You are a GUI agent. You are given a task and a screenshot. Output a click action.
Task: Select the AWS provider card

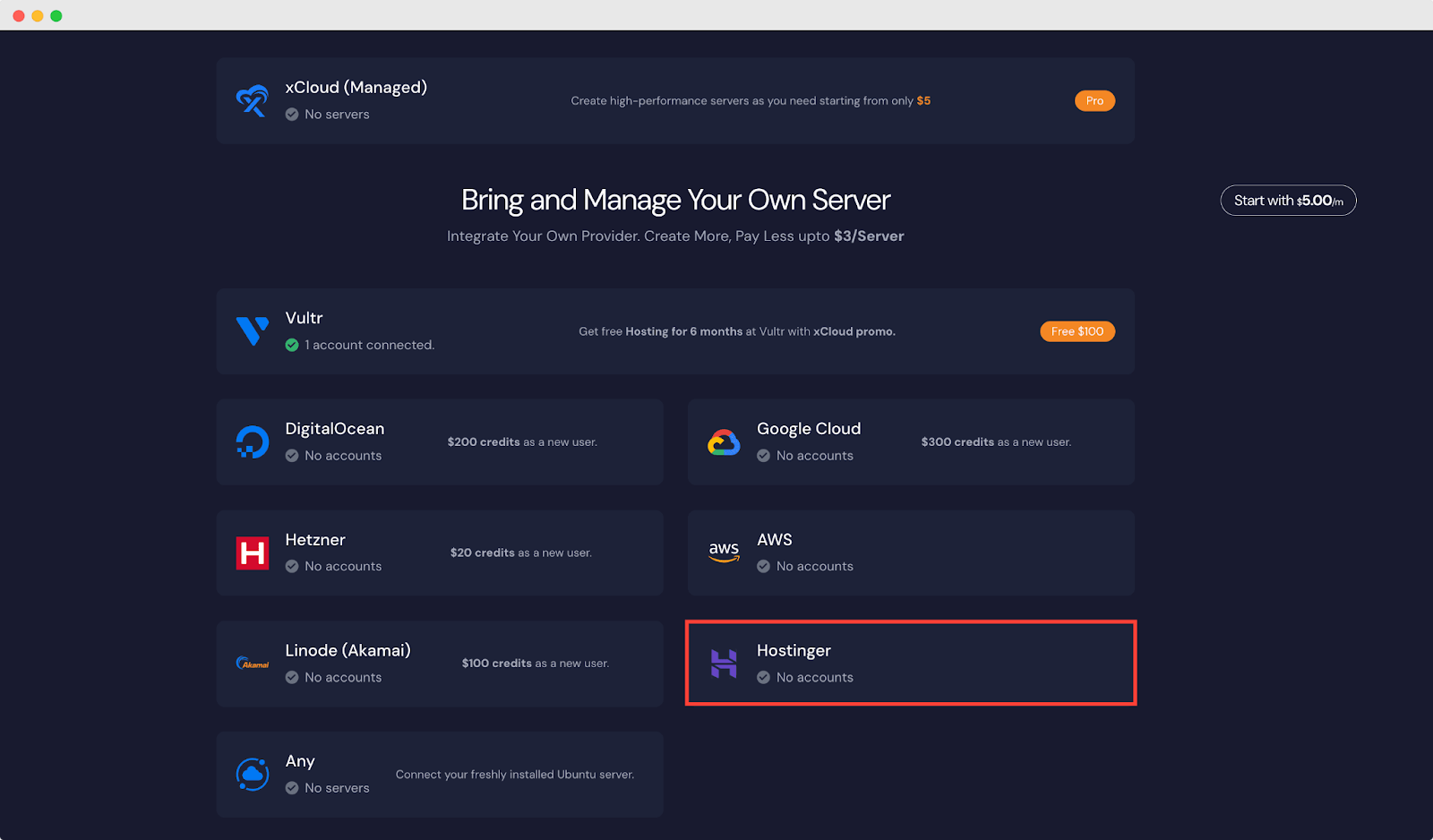click(x=910, y=553)
